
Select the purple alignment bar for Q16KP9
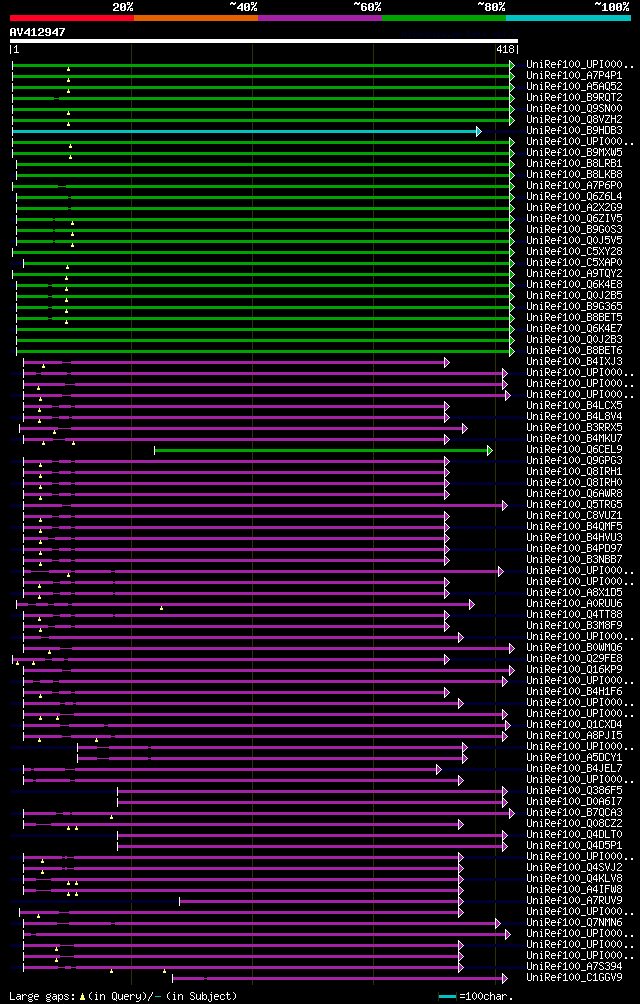coord(268,670)
